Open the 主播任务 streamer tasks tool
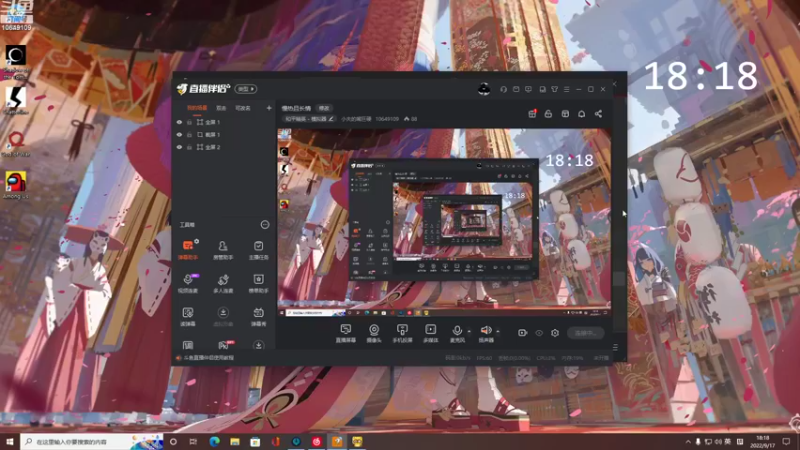800x450 pixels. 258,250
